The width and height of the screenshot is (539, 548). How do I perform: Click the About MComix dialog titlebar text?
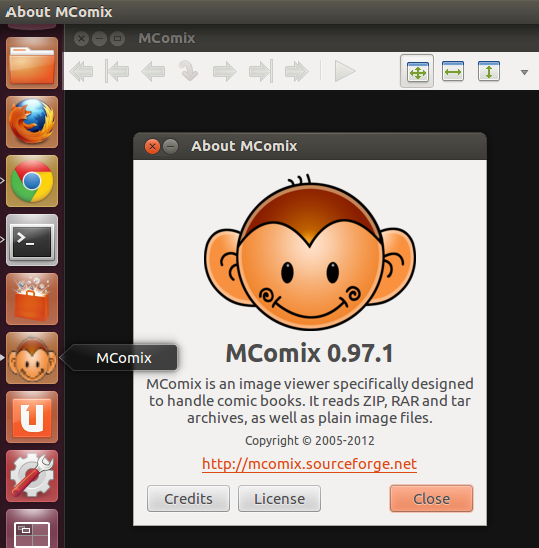[244, 146]
